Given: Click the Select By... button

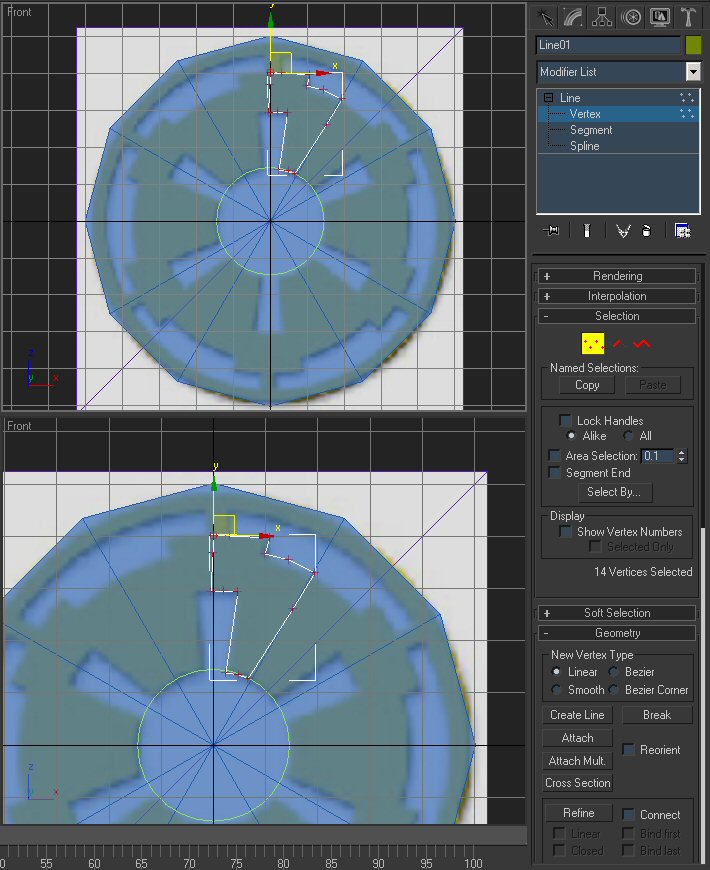Looking at the screenshot, I should [x=613, y=492].
